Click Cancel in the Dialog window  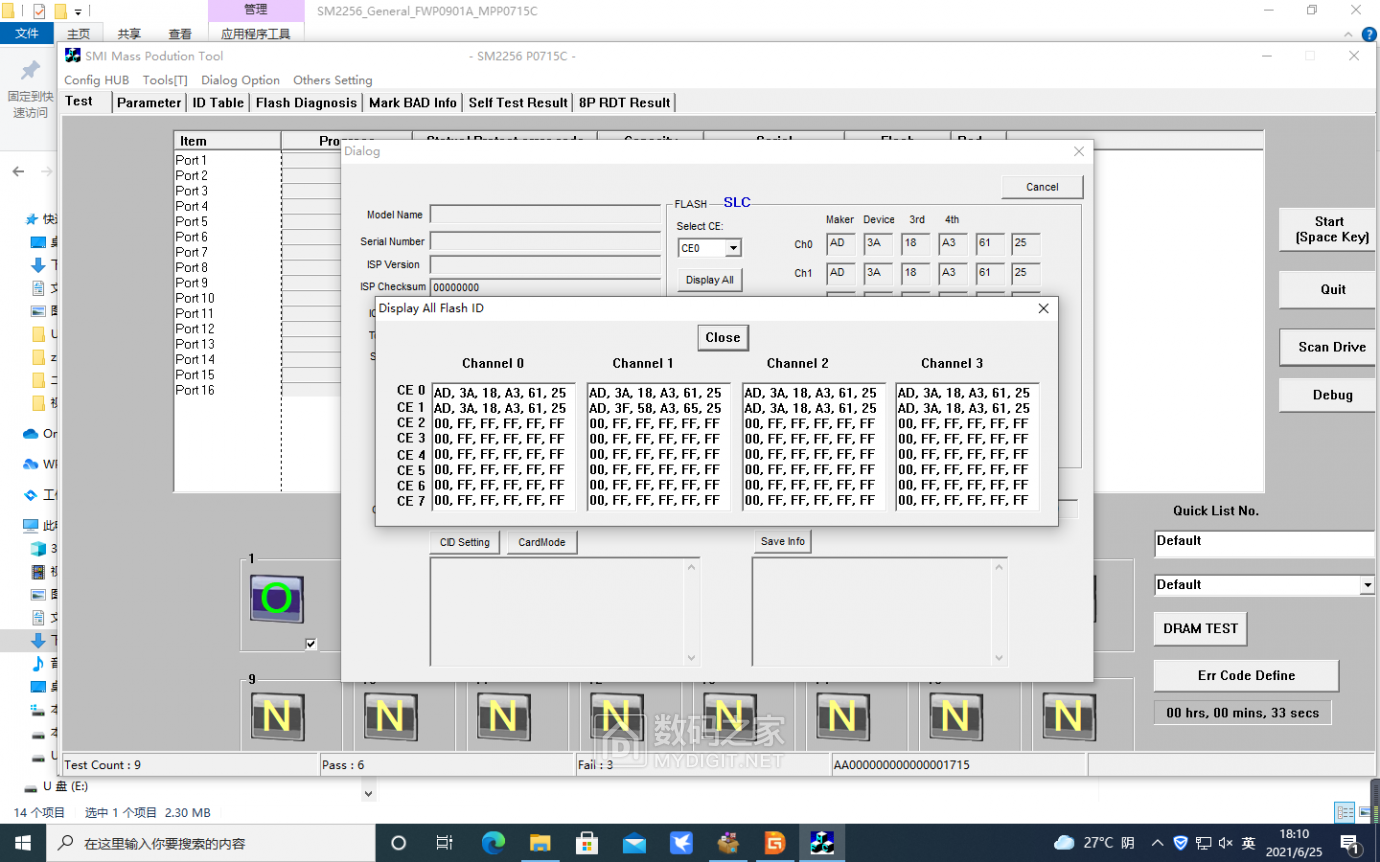(1042, 187)
